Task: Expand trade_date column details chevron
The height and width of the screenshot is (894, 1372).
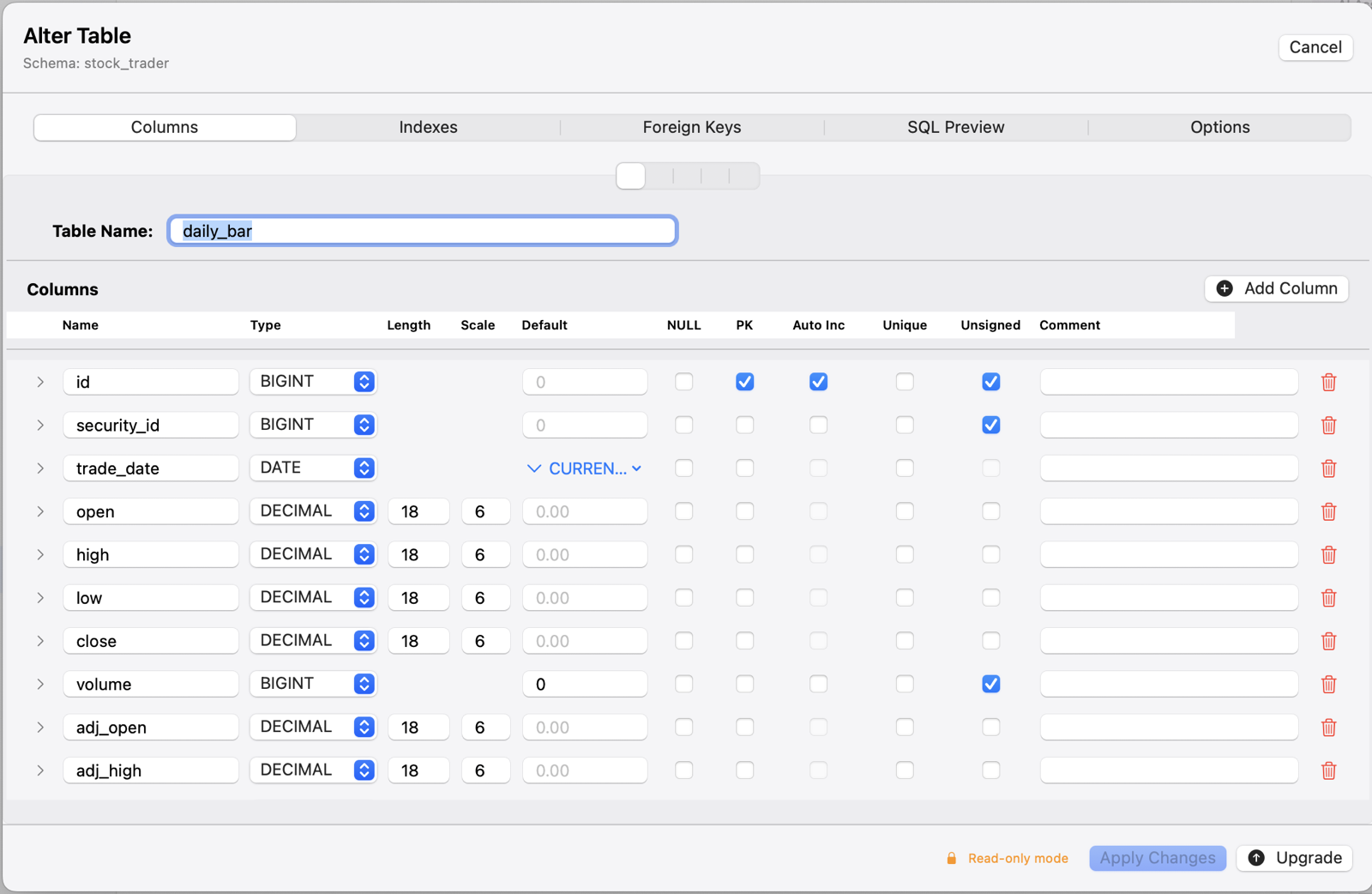Action: [x=40, y=468]
